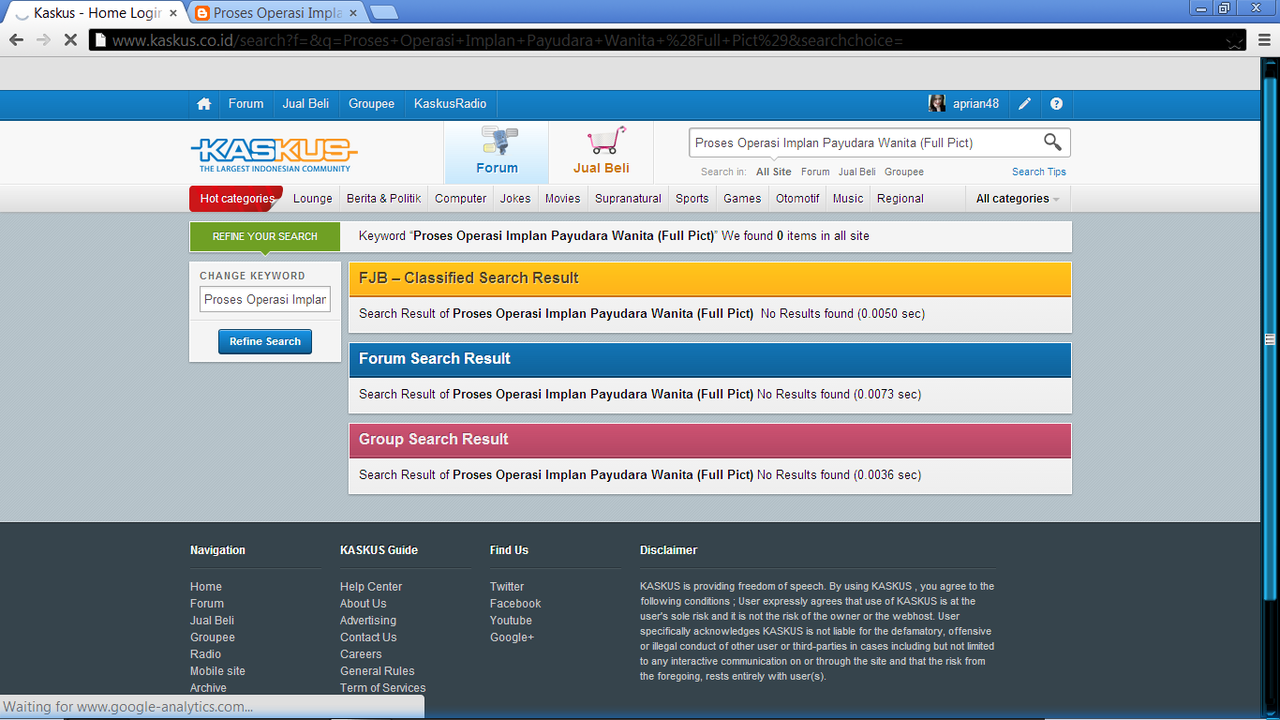Select the Computer category
Screen dimensions: 1280x720
pos(460,198)
